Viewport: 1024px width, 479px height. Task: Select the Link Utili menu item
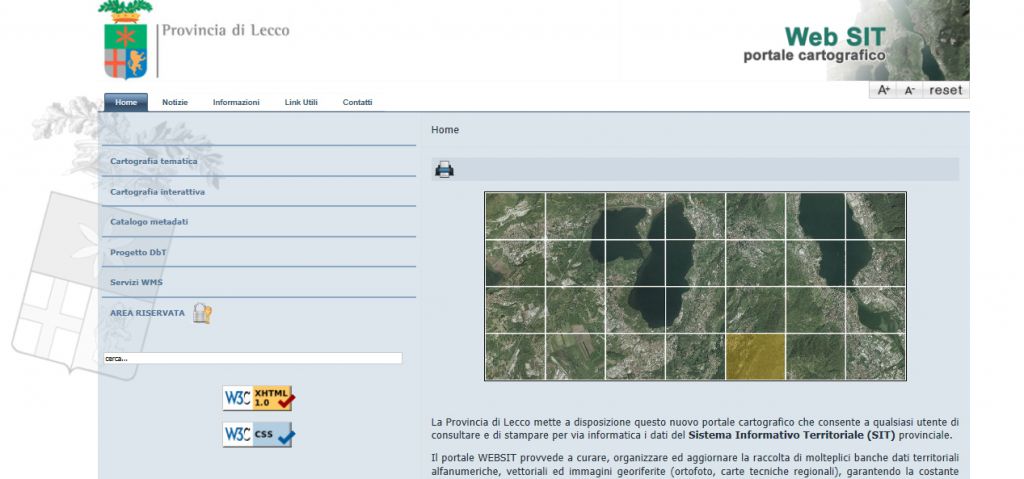(301, 102)
